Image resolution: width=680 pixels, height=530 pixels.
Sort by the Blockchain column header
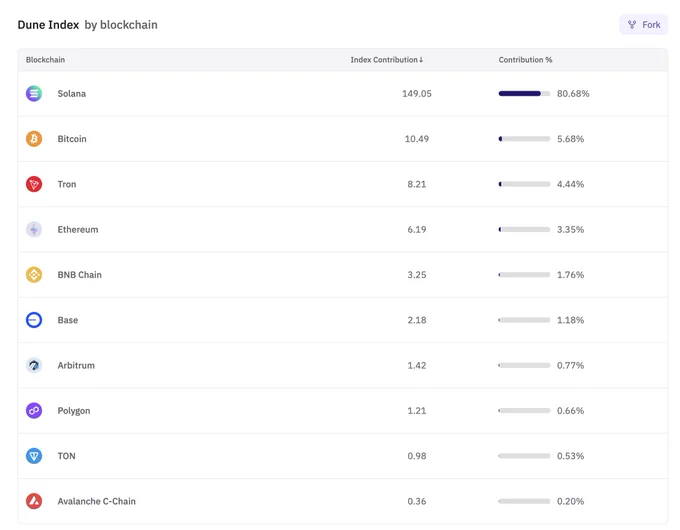point(46,60)
